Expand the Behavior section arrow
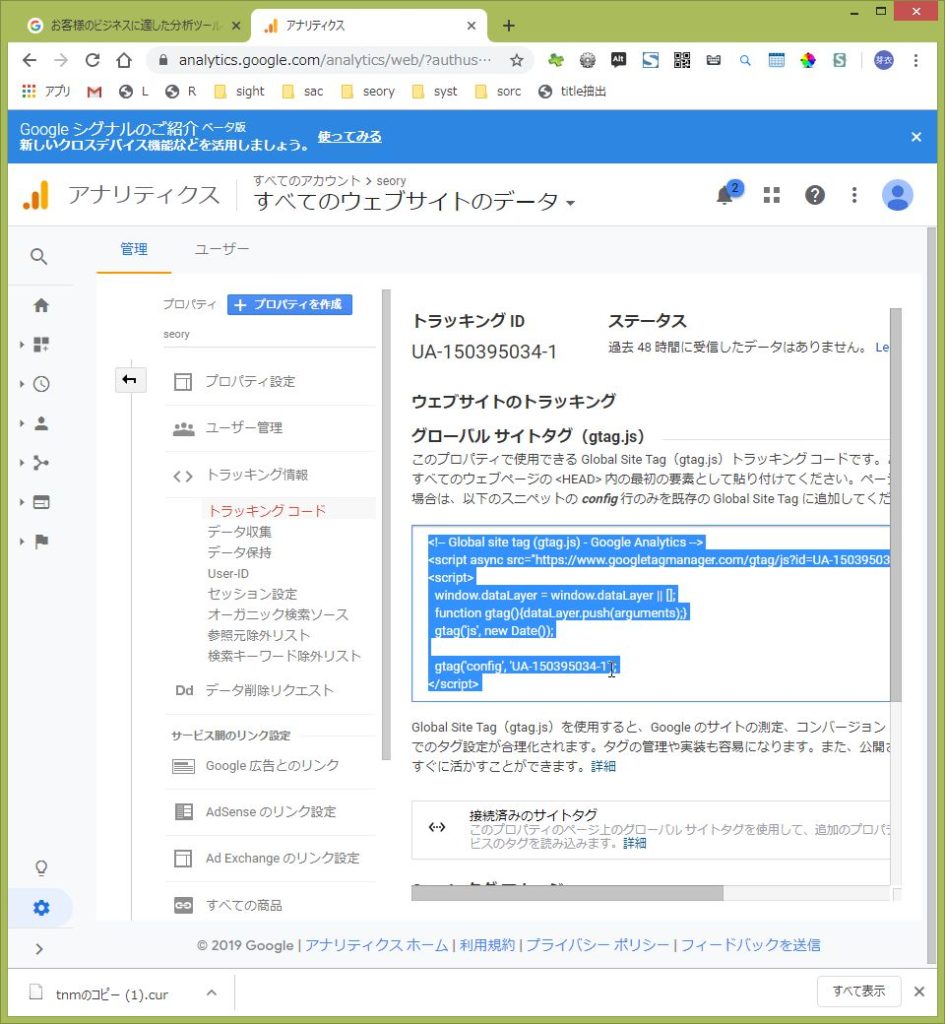 (x=22, y=502)
